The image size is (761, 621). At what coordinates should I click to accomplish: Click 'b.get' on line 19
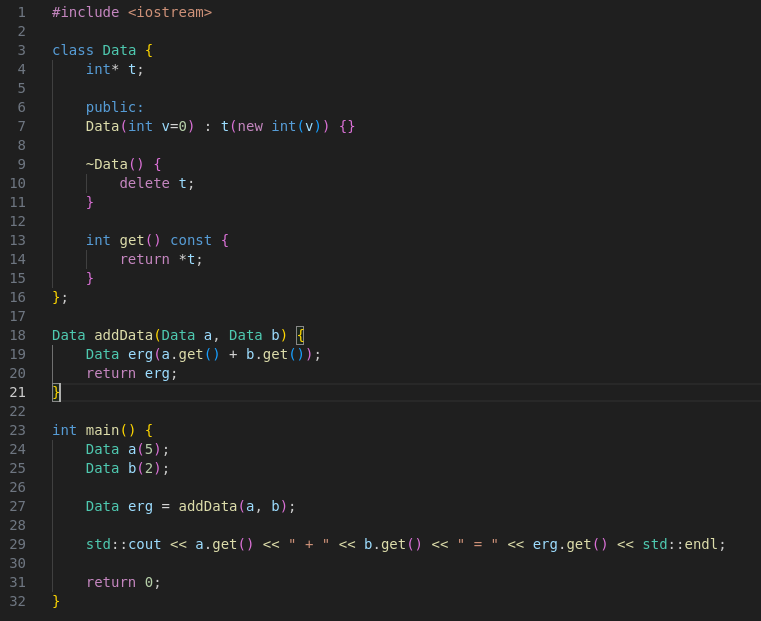pos(267,354)
